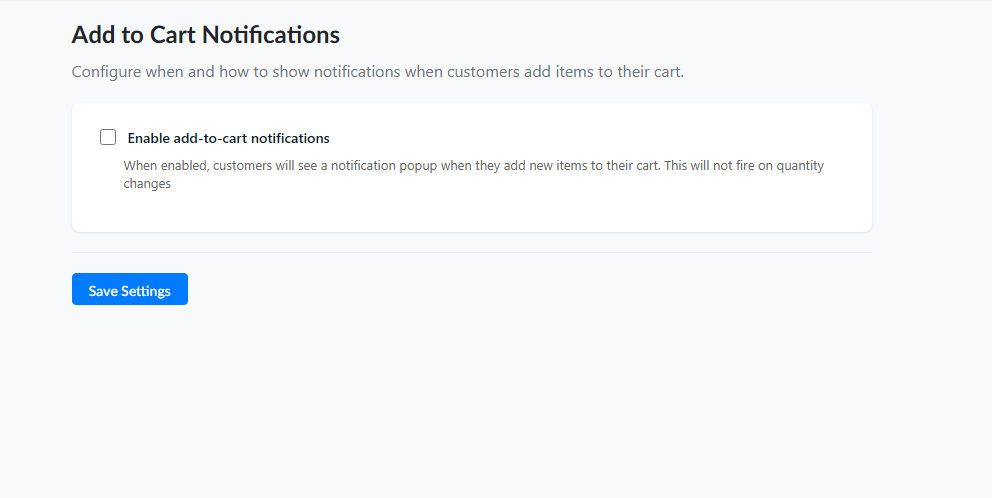The image size is (992, 498).
Task: Click the word "Enable" in the checkbox label
Action: (148, 139)
